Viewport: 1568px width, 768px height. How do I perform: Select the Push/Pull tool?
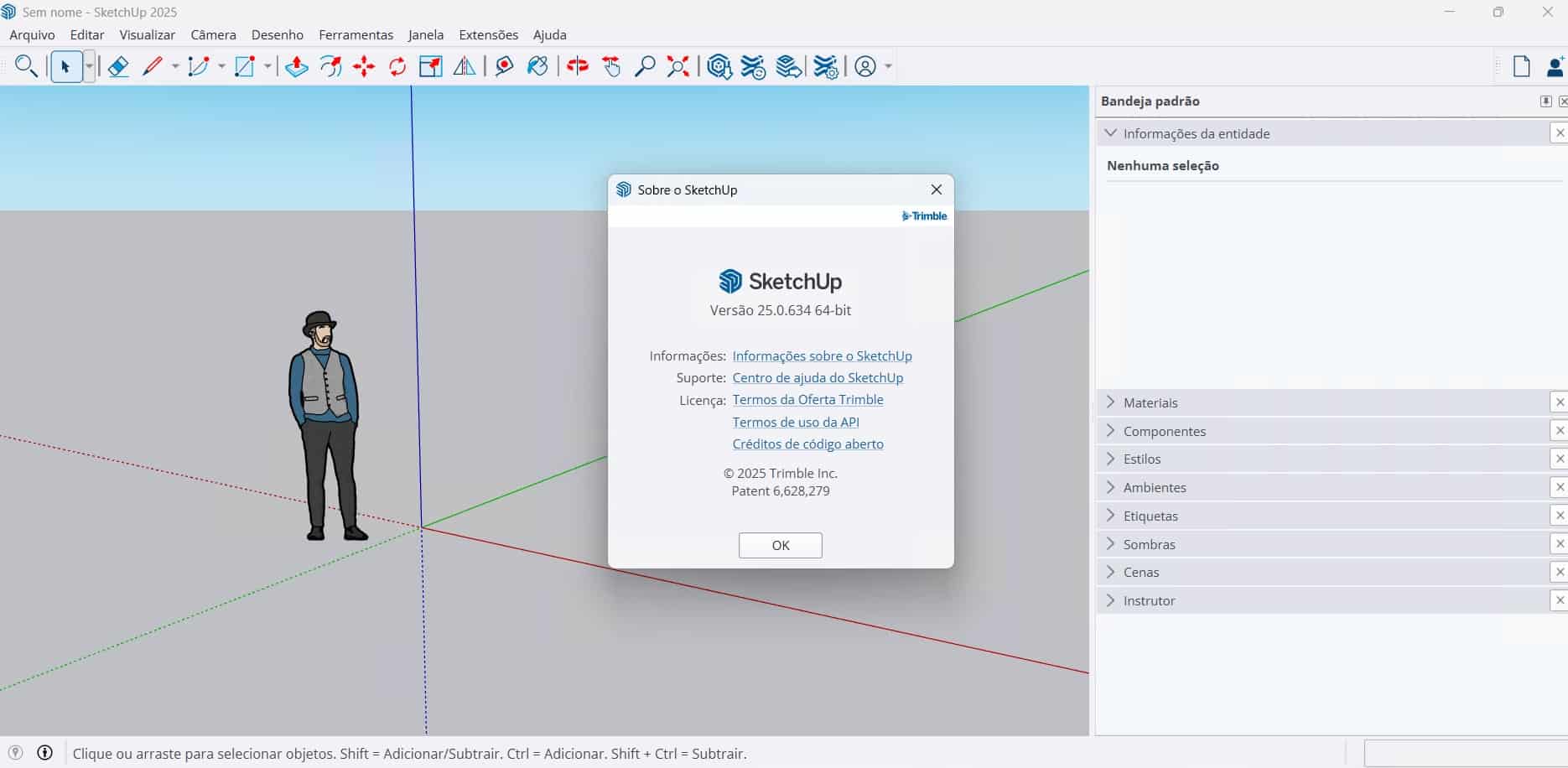tap(297, 66)
